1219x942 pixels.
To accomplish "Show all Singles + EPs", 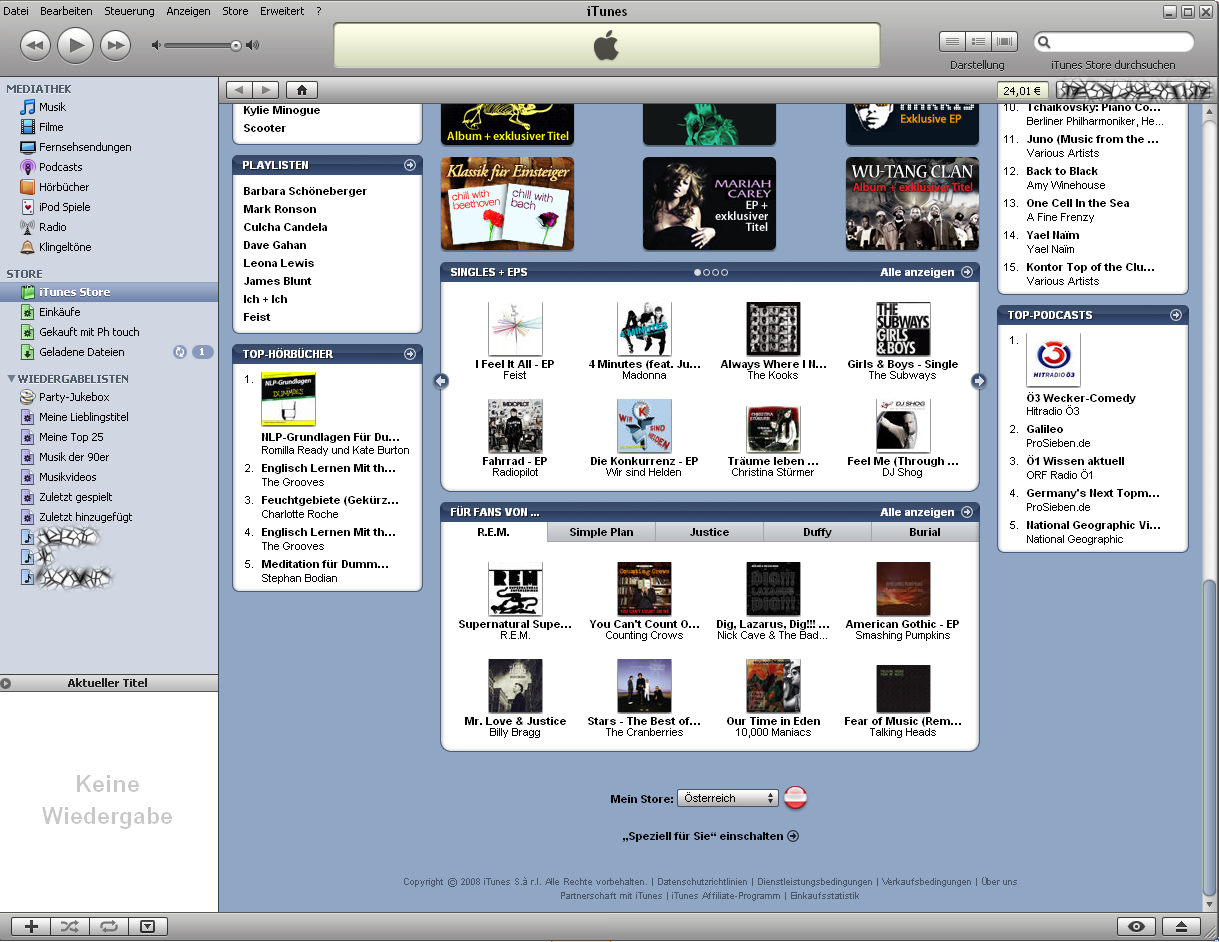I will pos(926,272).
